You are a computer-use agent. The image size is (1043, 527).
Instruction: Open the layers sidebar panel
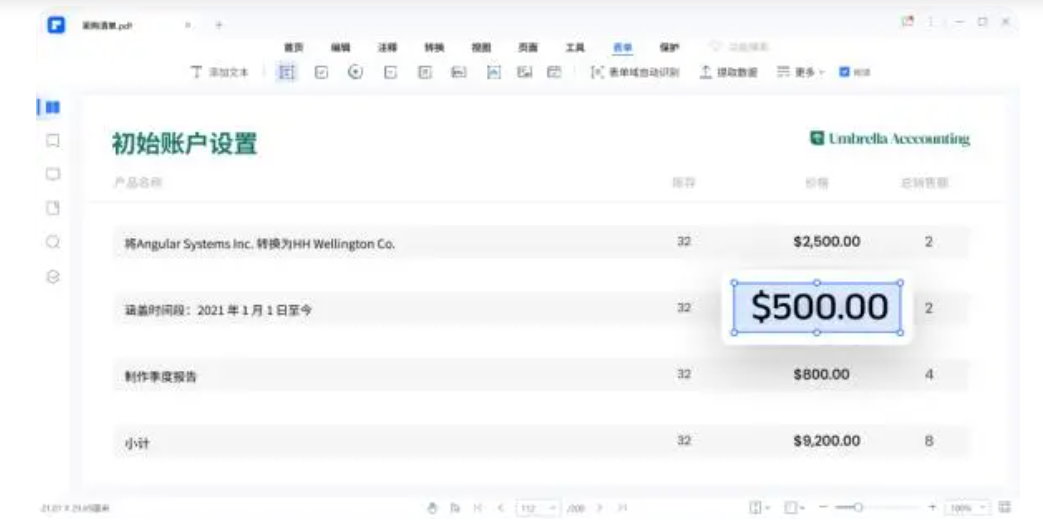(x=53, y=276)
